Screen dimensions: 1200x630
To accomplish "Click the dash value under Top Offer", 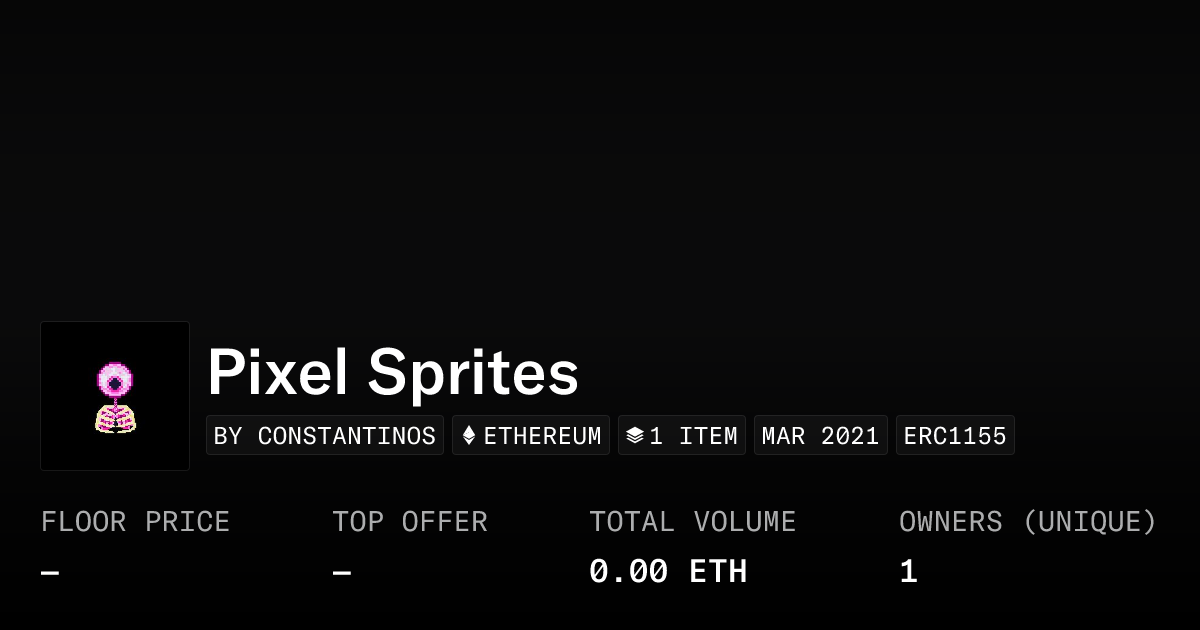I will click(x=342, y=573).
